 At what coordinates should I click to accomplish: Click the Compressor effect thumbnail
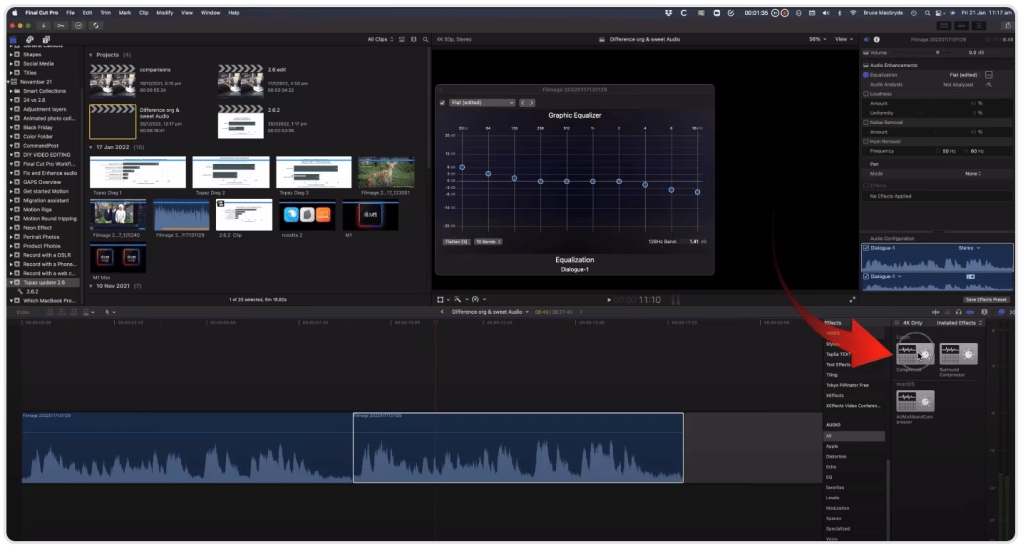tap(915, 354)
